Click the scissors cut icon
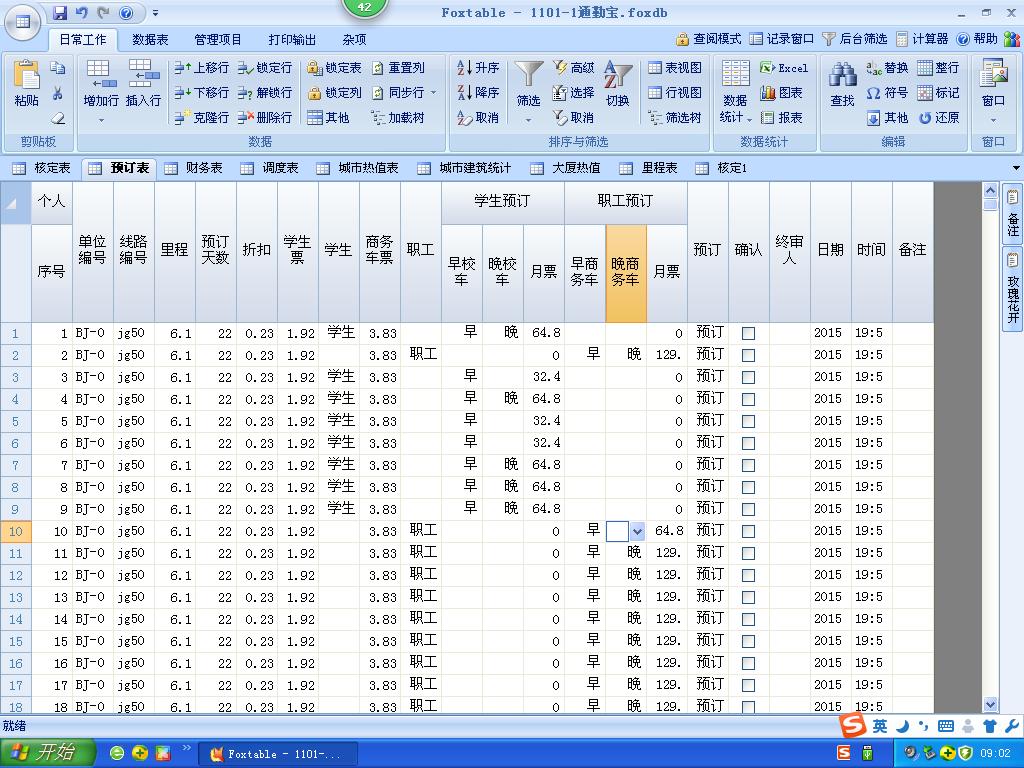Viewport: 1024px width, 768px height. tap(57, 93)
